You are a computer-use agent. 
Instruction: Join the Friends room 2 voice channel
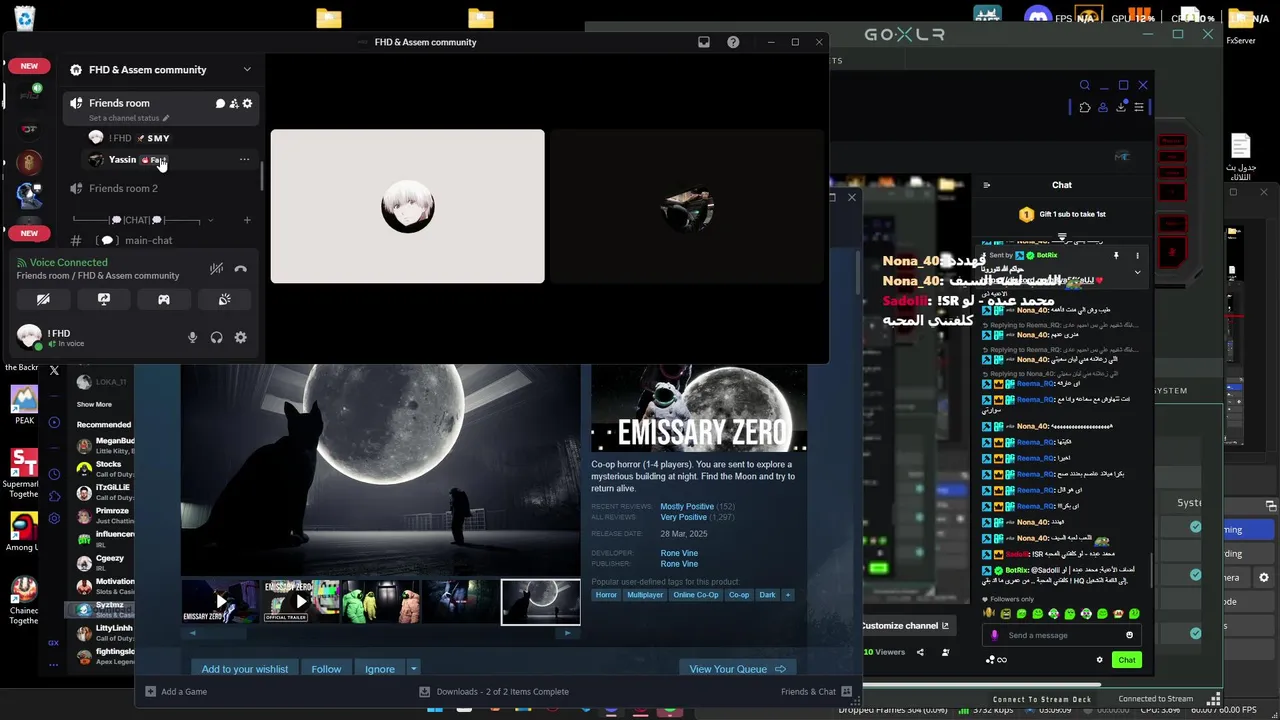(x=123, y=188)
